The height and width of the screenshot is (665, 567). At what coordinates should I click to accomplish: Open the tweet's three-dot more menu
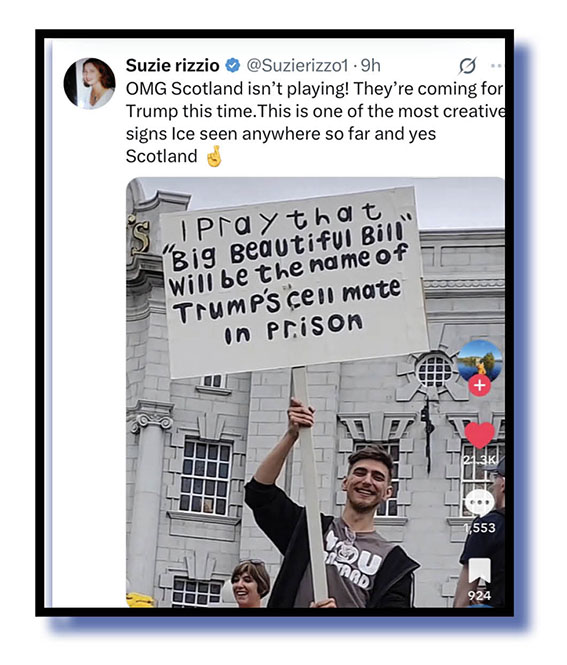[497, 66]
